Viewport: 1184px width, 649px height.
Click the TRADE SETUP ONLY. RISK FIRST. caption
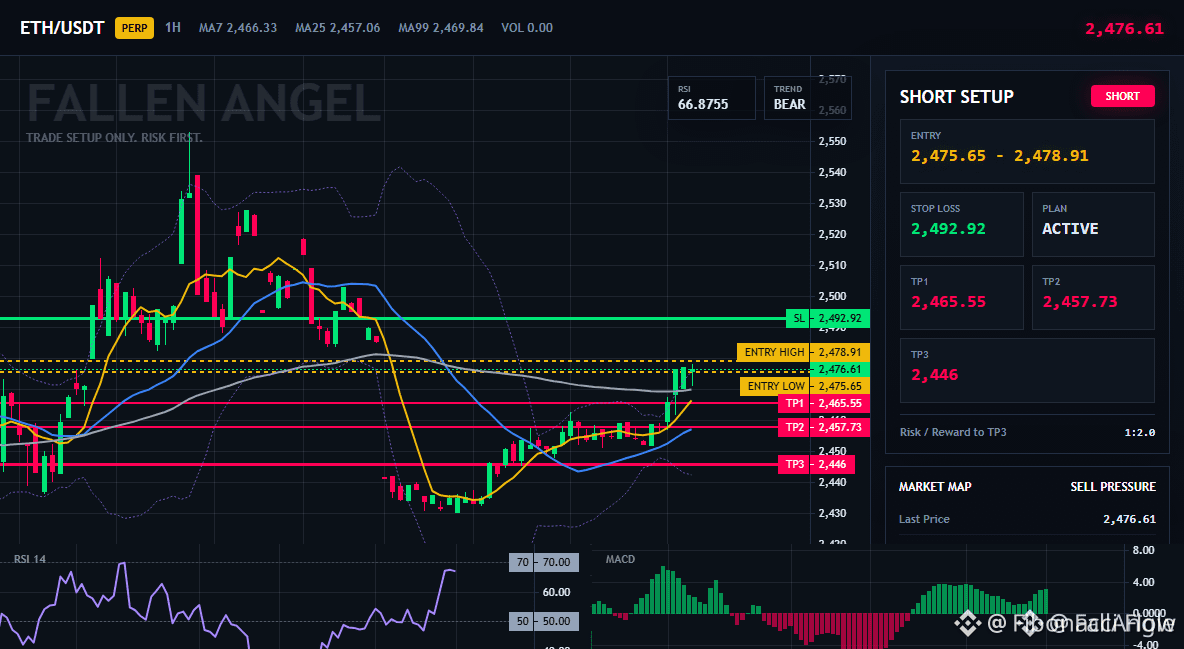(114, 138)
